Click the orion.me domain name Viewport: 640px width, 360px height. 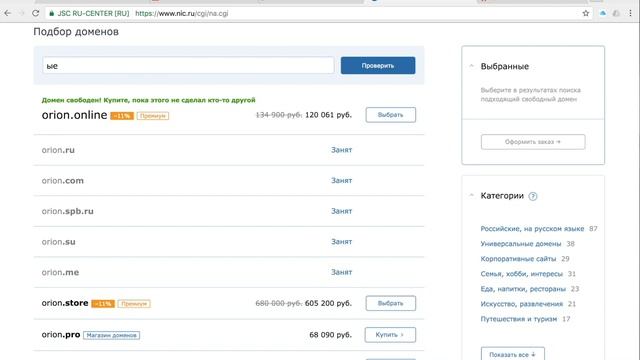click(x=60, y=272)
